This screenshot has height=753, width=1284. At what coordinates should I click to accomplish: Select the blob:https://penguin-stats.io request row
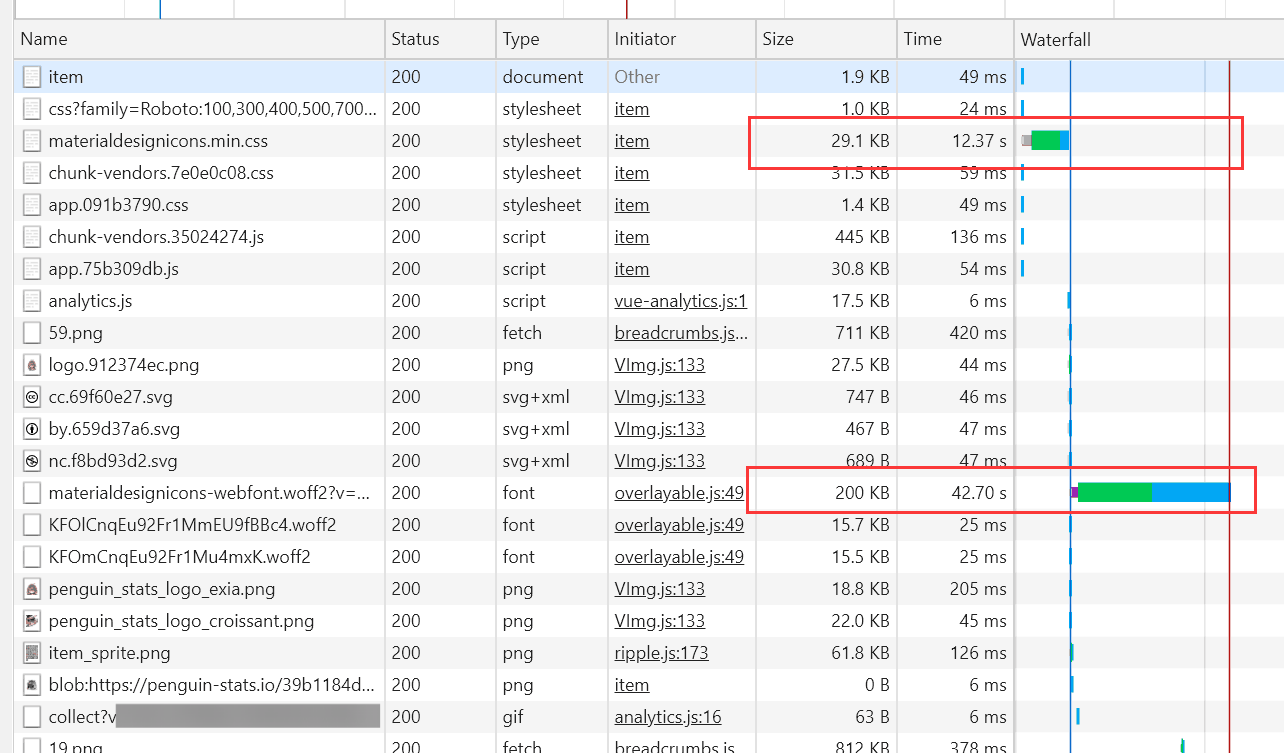coord(200,684)
